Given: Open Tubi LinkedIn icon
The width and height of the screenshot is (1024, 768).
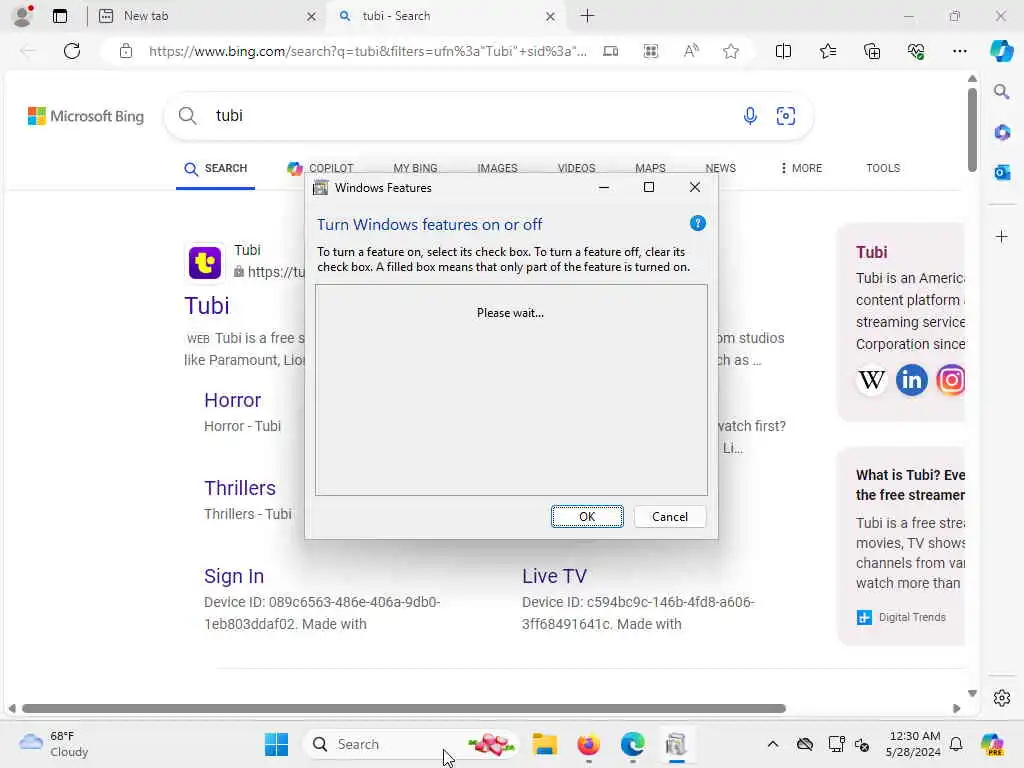Looking at the screenshot, I should [x=912, y=379].
